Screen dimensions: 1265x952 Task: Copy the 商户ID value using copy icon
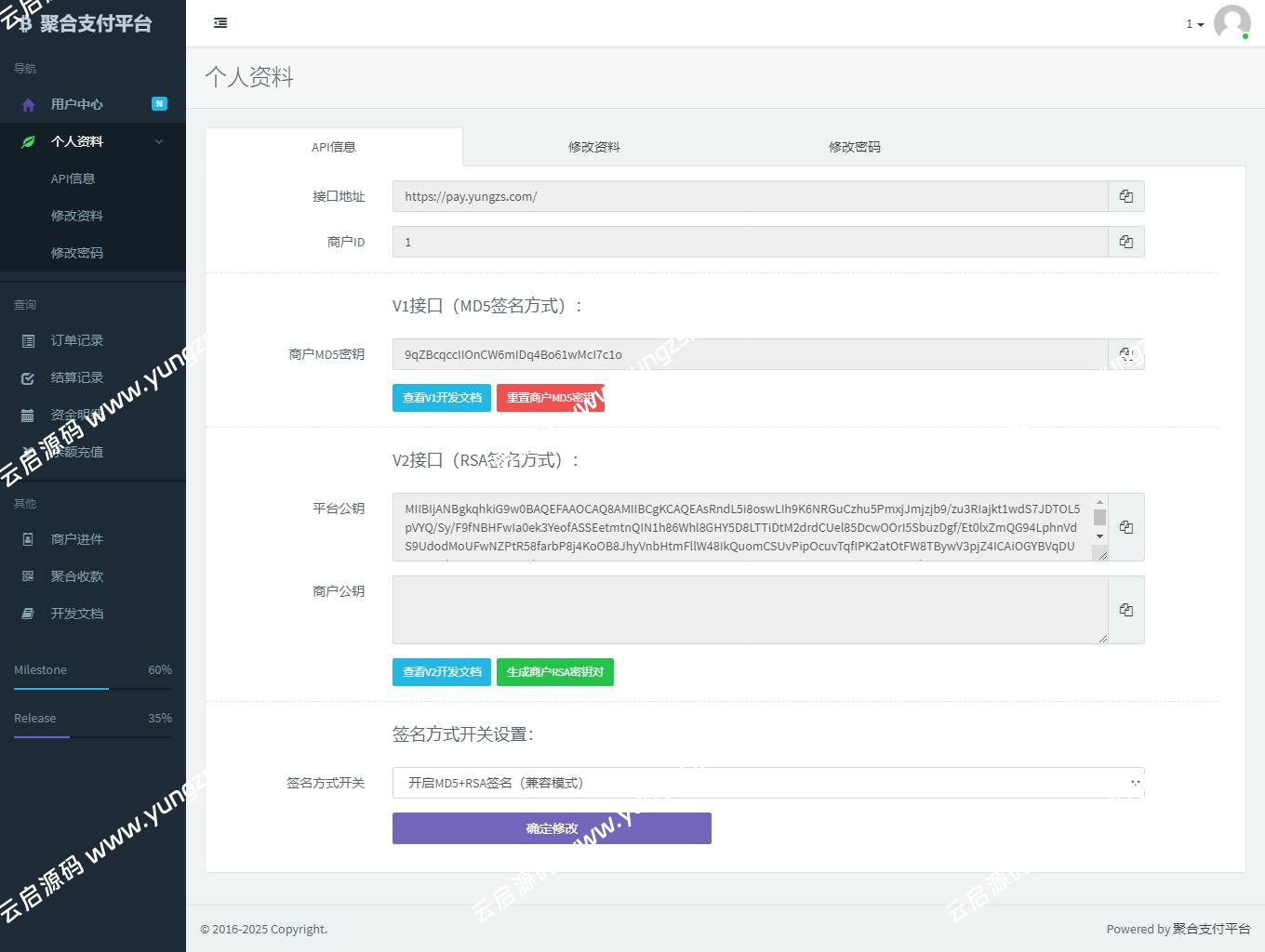1125,242
